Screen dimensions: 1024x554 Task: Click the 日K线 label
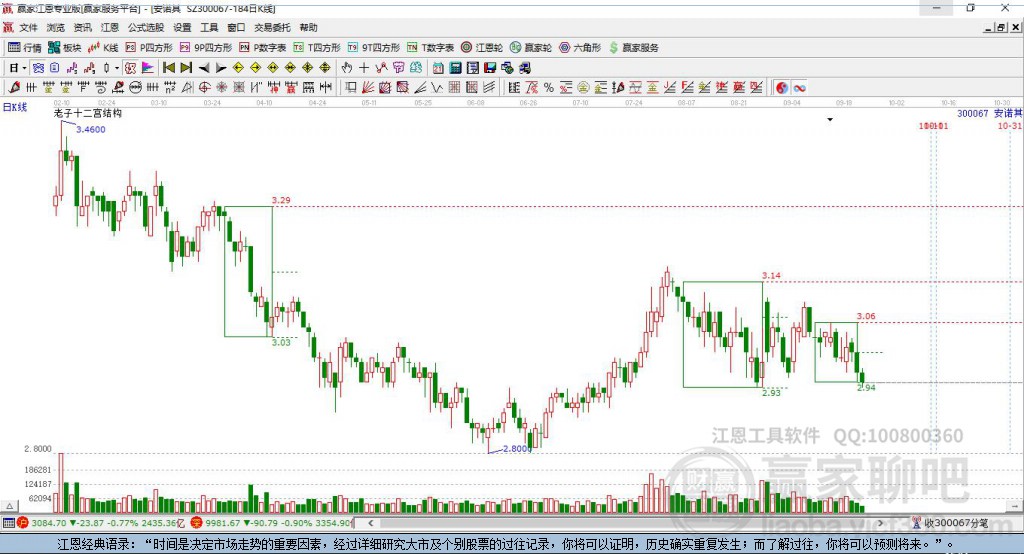tap(15, 107)
